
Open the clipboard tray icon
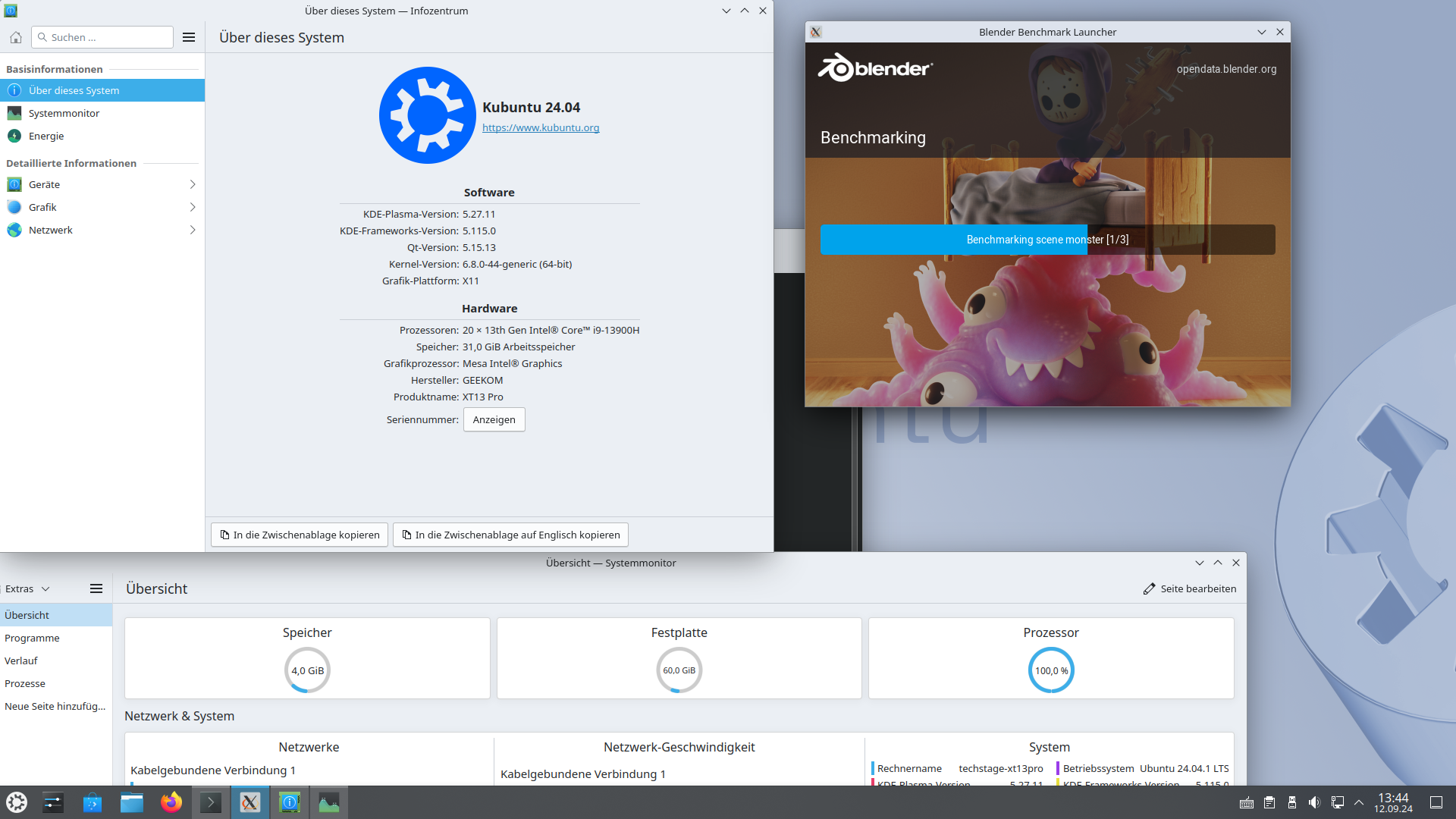1269,802
